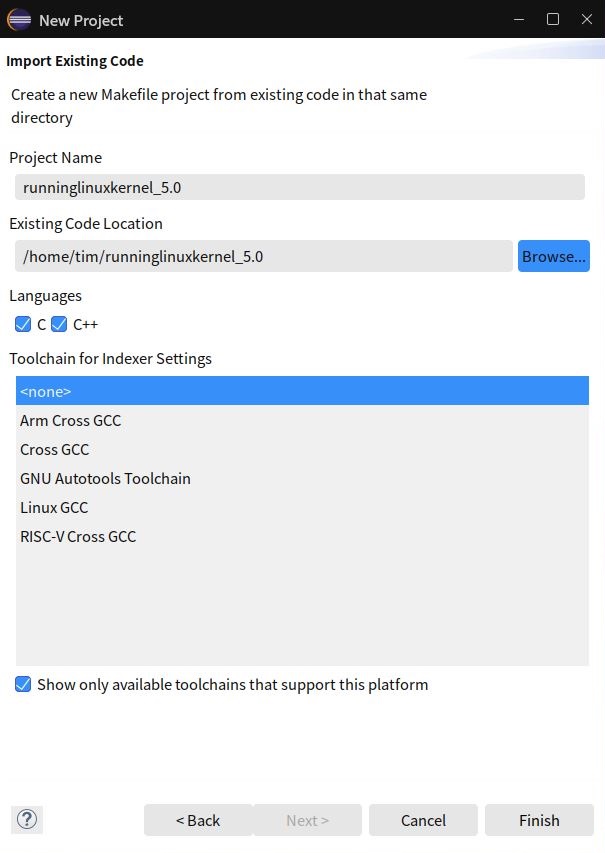Click Browse... to choose code location
Screen dimensions: 605x853
553,256
